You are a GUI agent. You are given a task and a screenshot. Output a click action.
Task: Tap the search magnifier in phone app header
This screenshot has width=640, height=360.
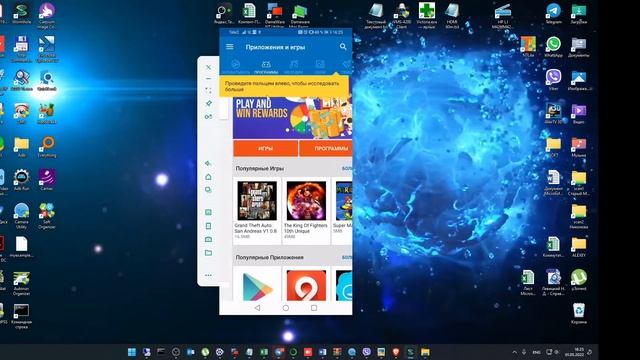pyautogui.click(x=343, y=47)
